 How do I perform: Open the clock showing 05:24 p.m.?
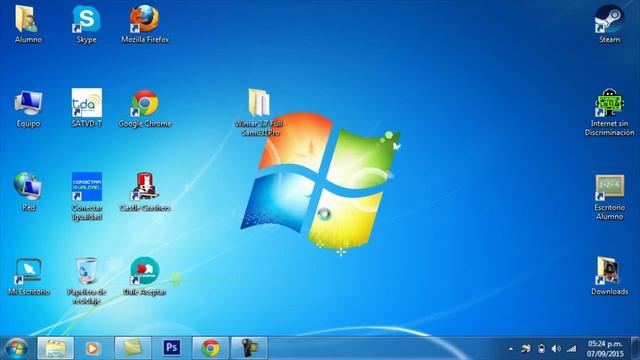(x=605, y=349)
